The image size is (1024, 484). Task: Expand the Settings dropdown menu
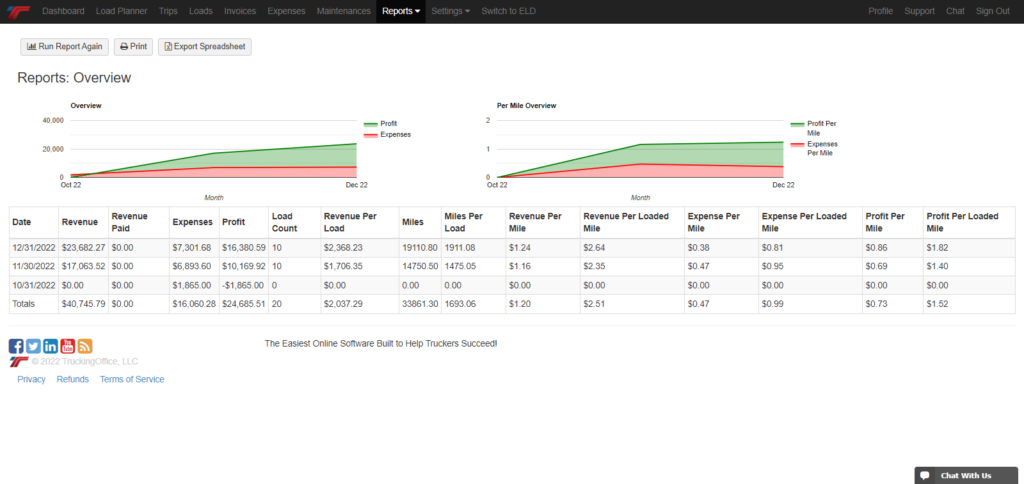point(450,11)
